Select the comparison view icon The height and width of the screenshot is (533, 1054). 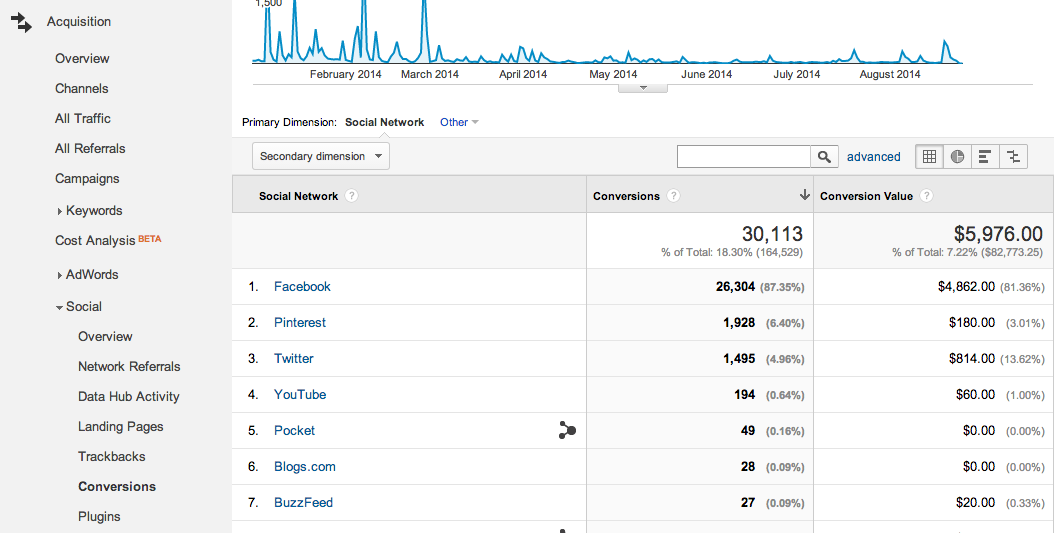pos(1013,157)
